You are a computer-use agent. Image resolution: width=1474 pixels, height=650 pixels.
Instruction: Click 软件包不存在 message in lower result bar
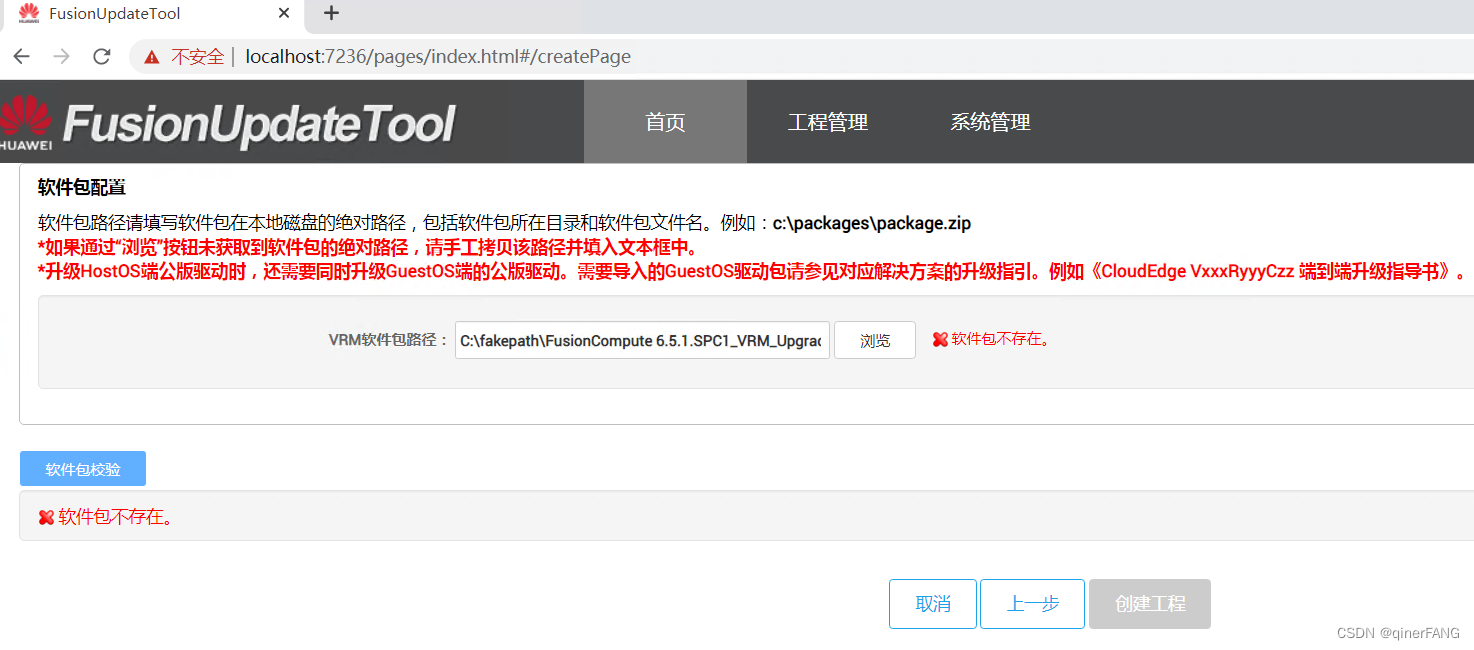(x=115, y=517)
